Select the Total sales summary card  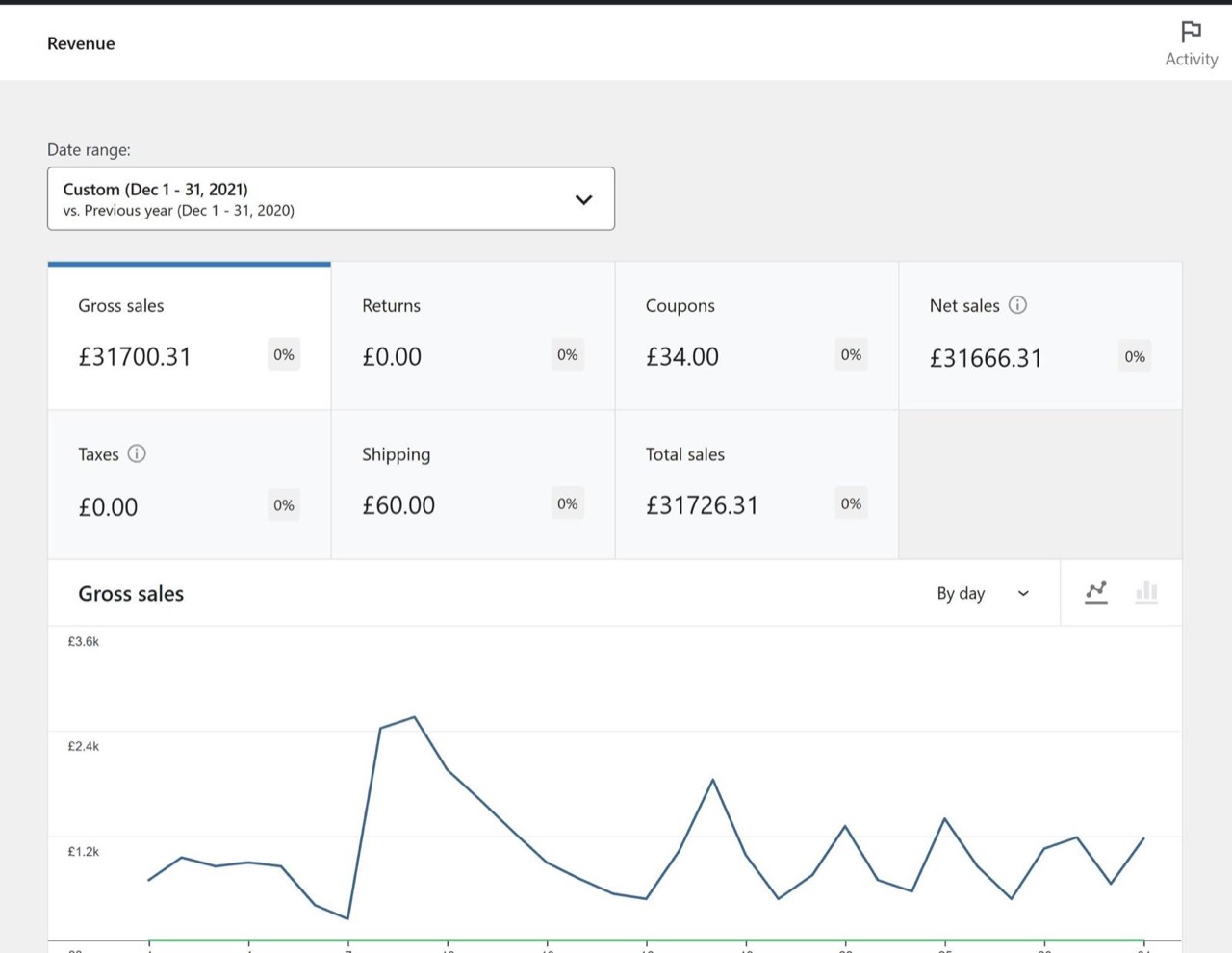(757, 485)
